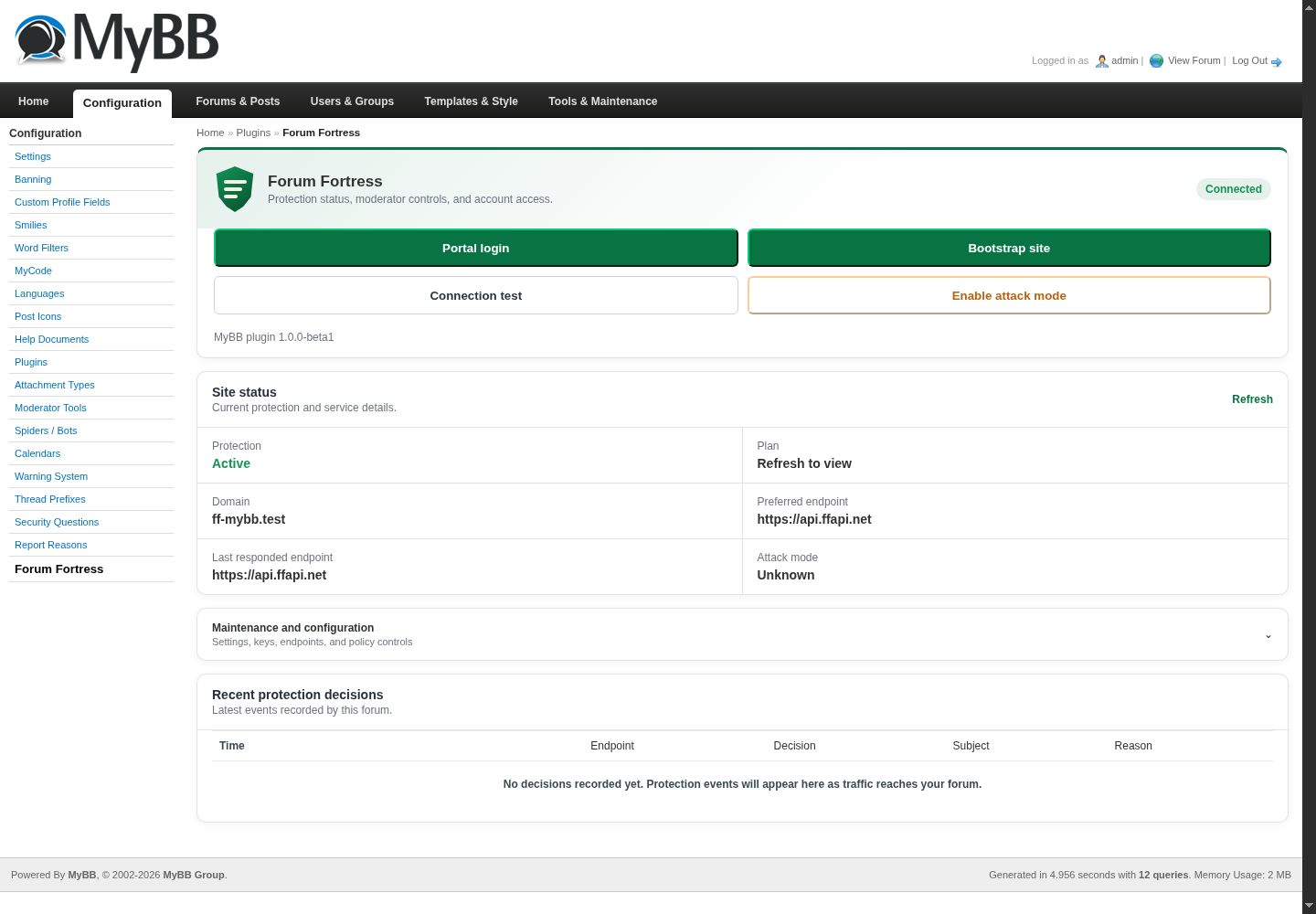Open Word Filters page
This screenshot has height=914, width=1316.
click(x=41, y=248)
